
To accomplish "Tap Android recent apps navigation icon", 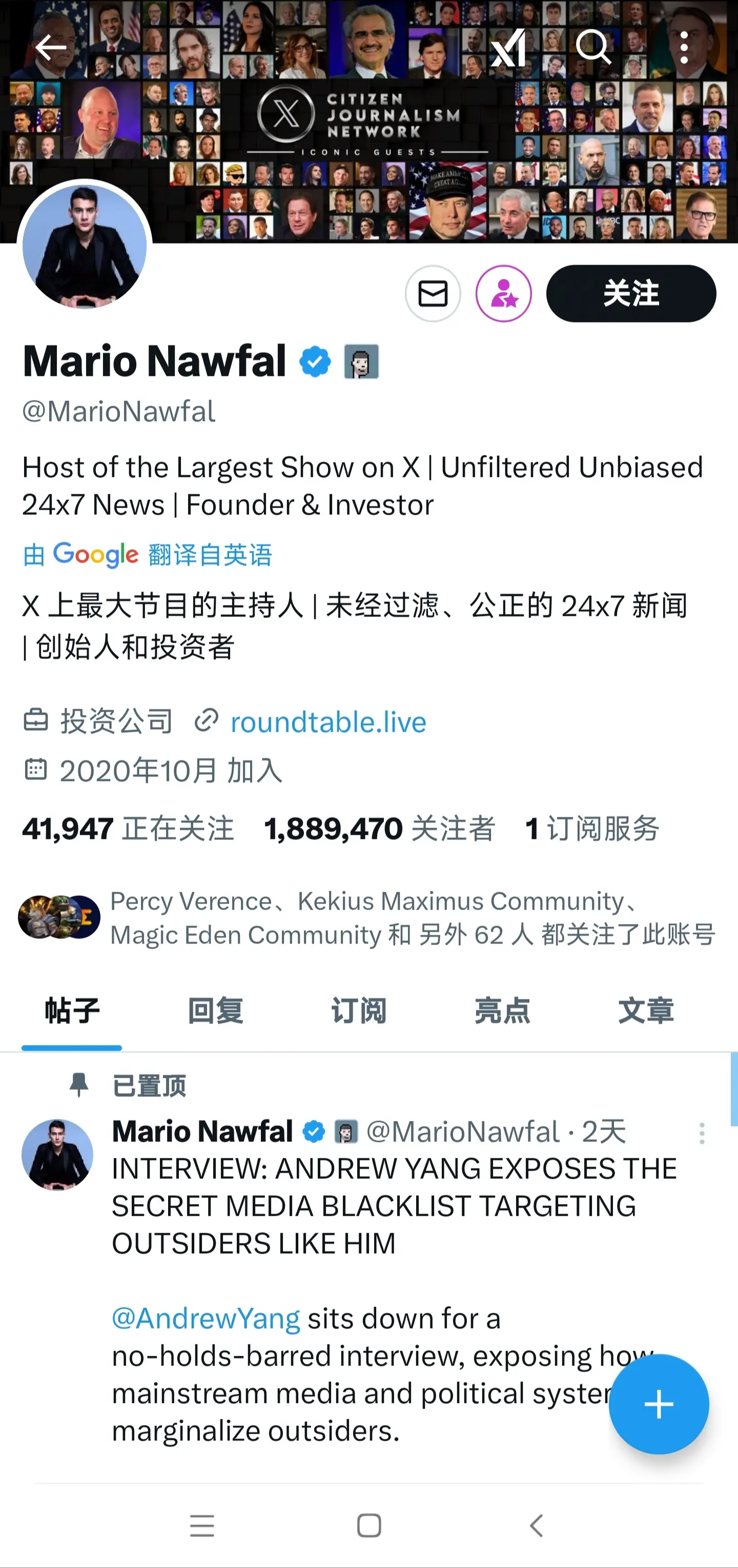I will coord(202,1525).
